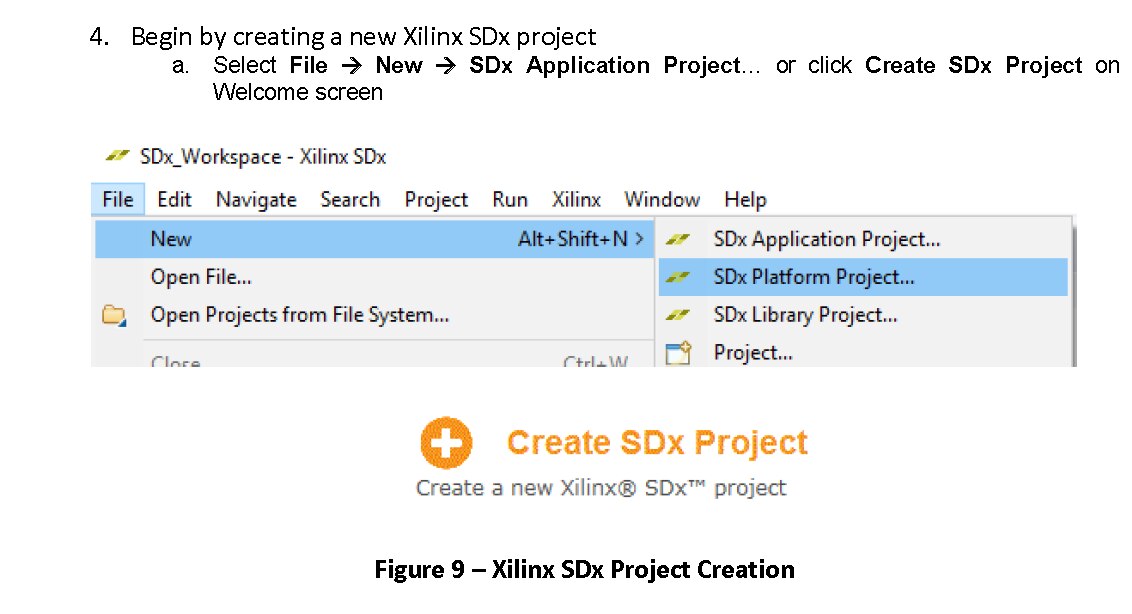Viewport: 1132px width, 614px height.
Task: Click the SDx Library Project icon
Action: (678, 315)
